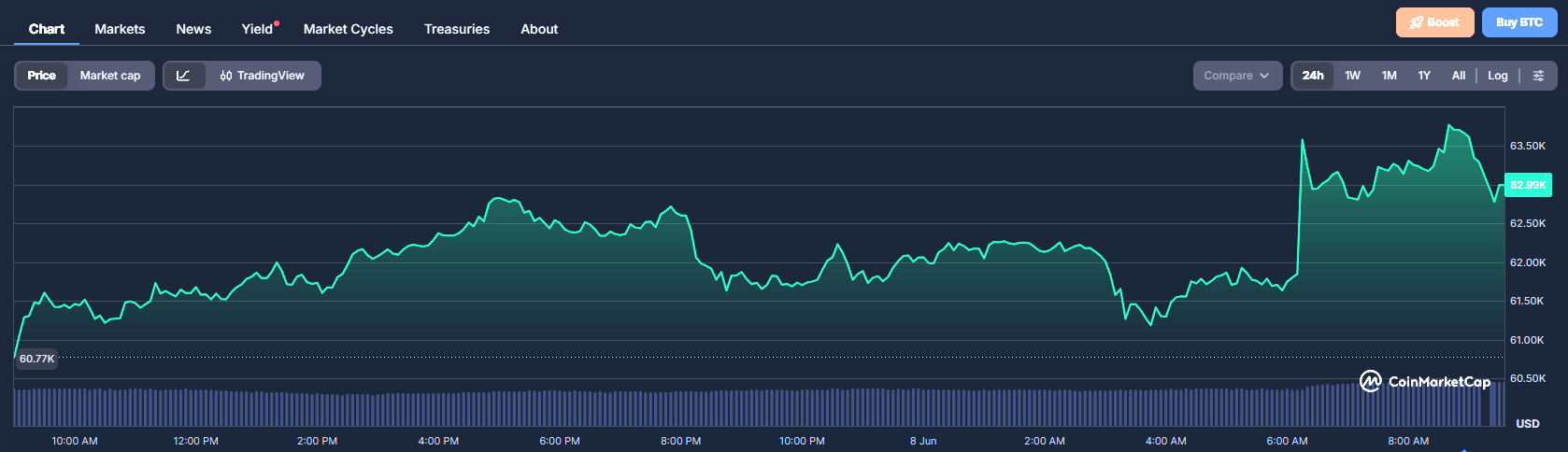Select the 24h time range

1313,76
